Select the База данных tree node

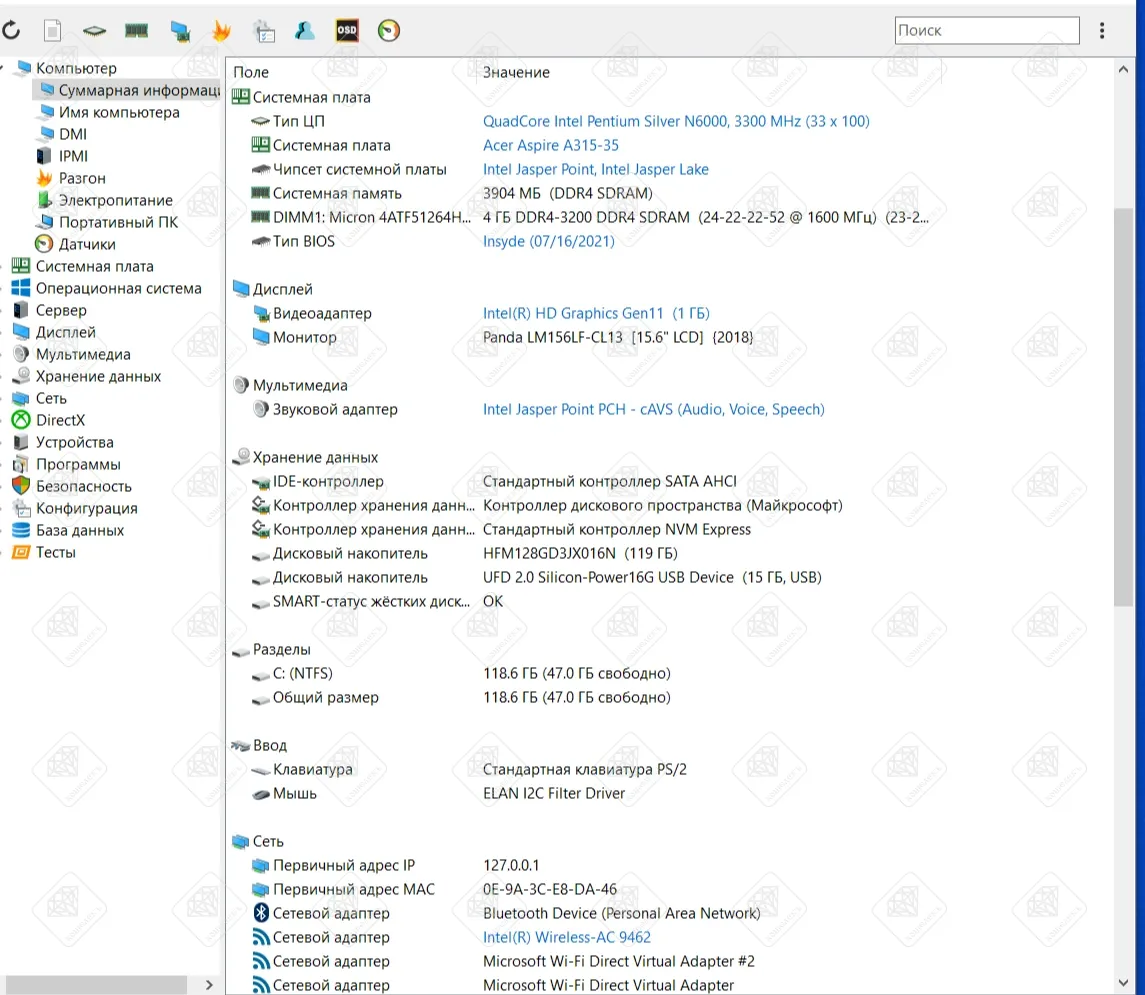point(80,530)
